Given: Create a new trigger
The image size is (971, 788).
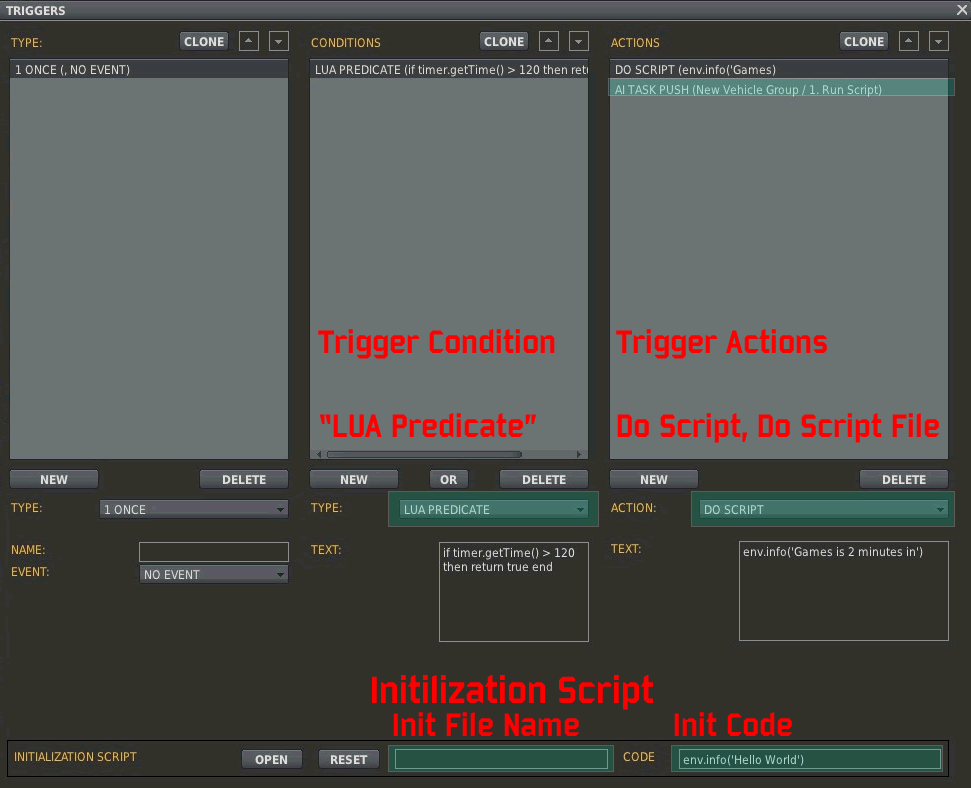Looking at the screenshot, I should (x=54, y=479).
